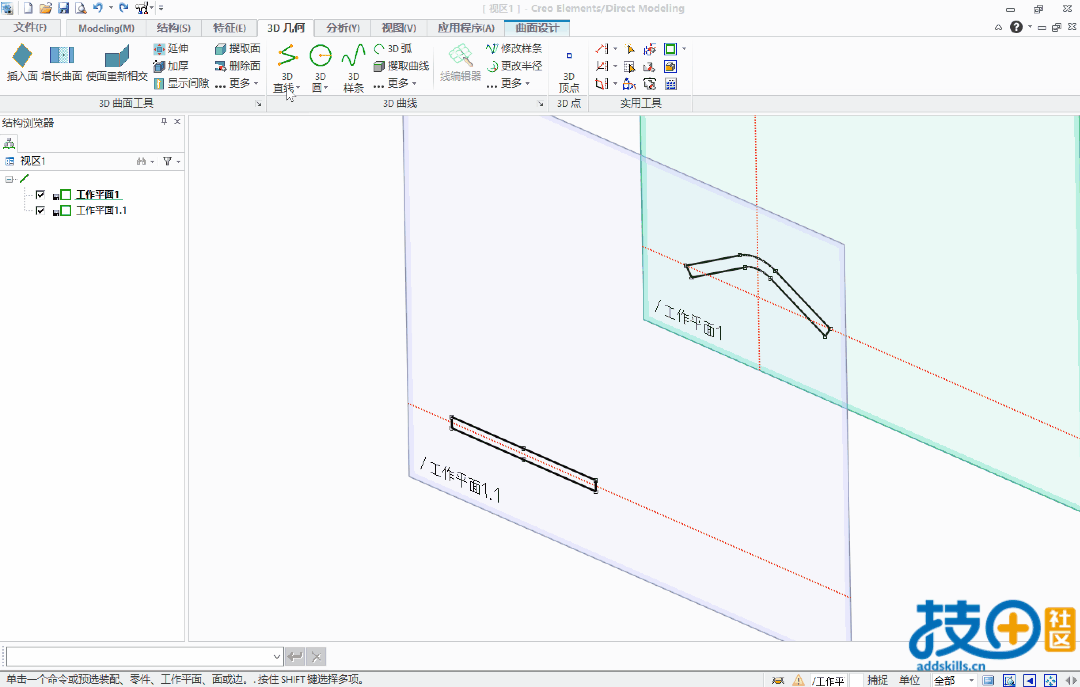Click the structure tree tab icon in 结构浏览器
This screenshot has width=1080, height=687.
9,143
